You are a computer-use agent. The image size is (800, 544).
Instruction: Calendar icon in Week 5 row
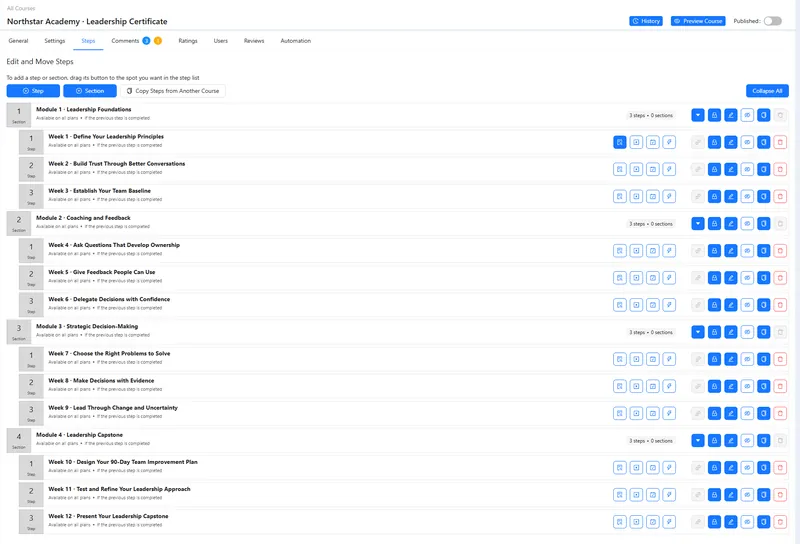point(653,278)
